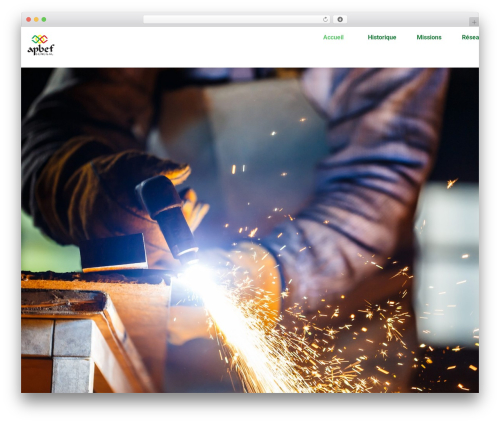Add a new tab with plus button

pyautogui.click(x=474, y=22)
